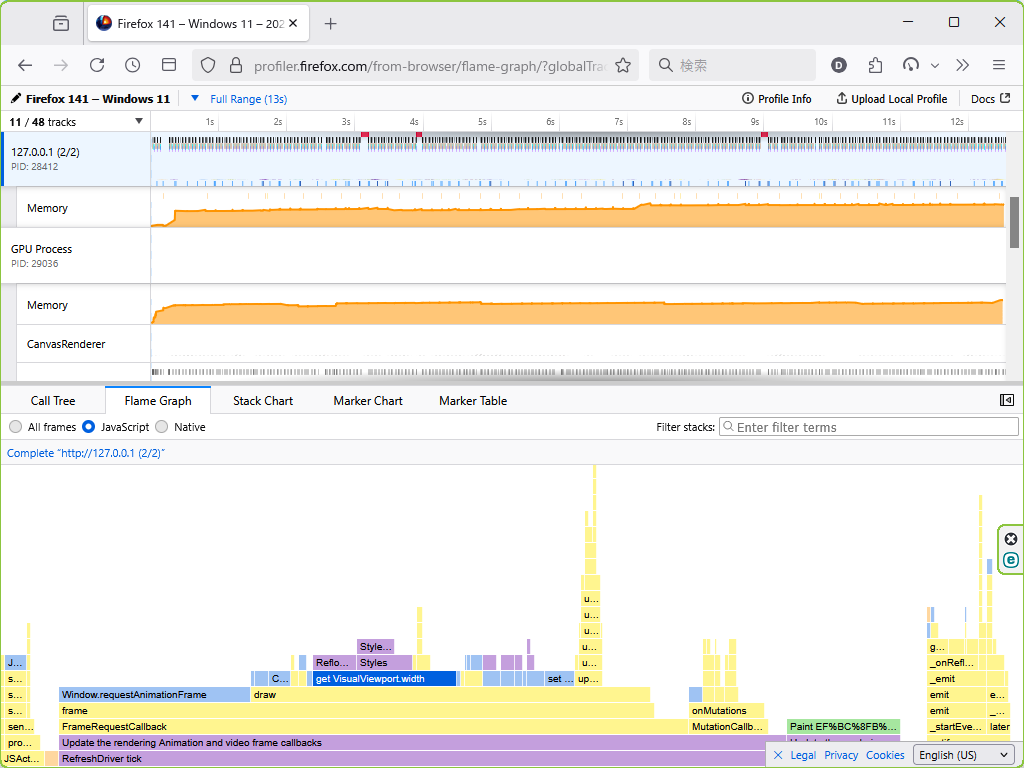Close the side floating widget X
The width and height of the screenshot is (1024, 768).
point(1010,539)
